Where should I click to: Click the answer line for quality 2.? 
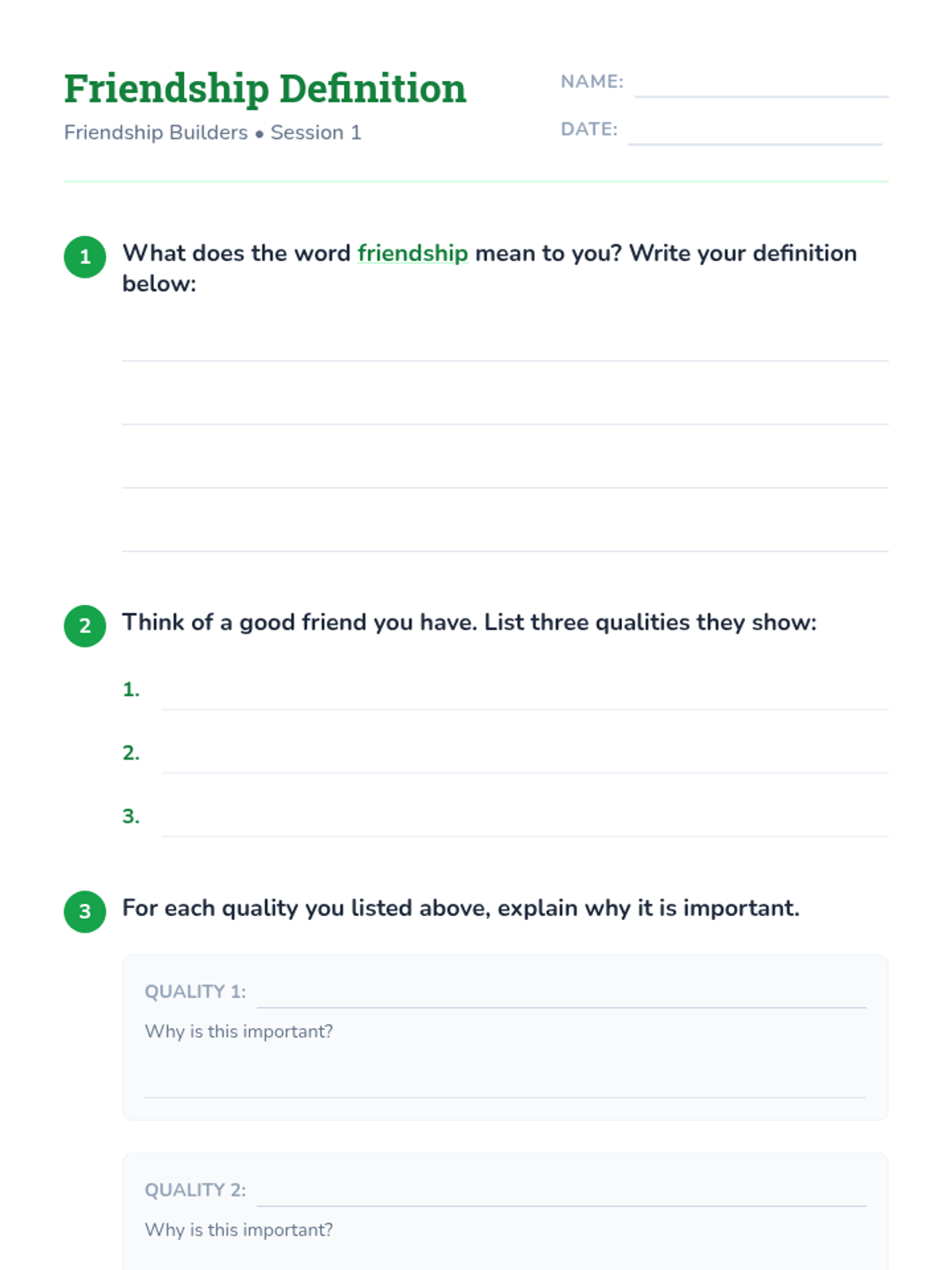click(x=524, y=759)
